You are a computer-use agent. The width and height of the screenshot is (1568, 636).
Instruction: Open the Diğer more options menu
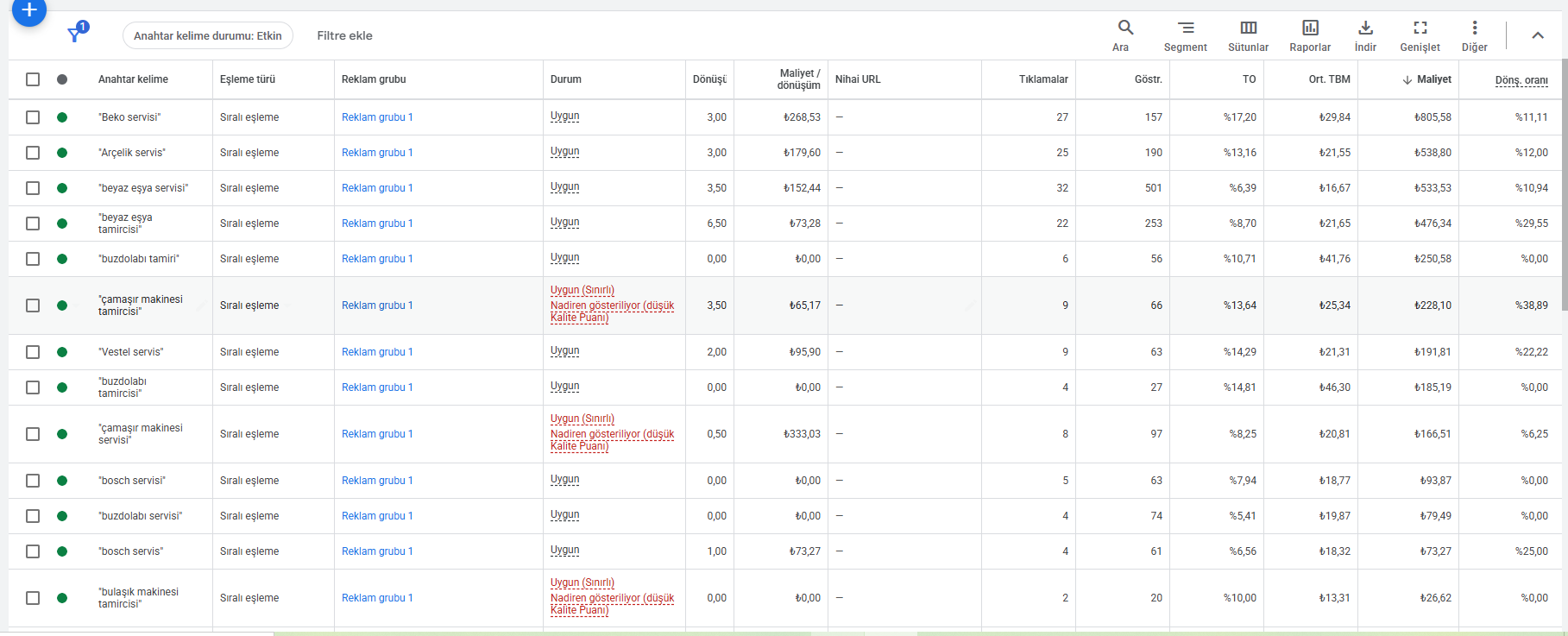click(1474, 28)
